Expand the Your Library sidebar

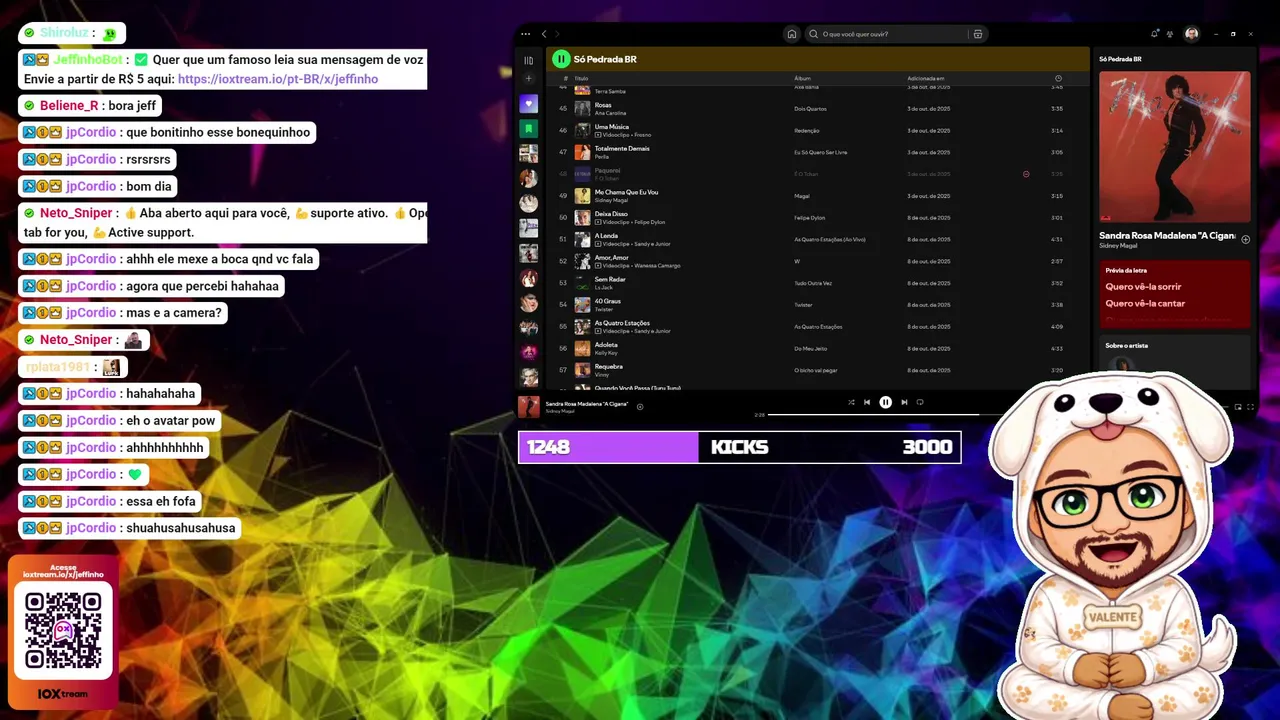tap(529, 60)
